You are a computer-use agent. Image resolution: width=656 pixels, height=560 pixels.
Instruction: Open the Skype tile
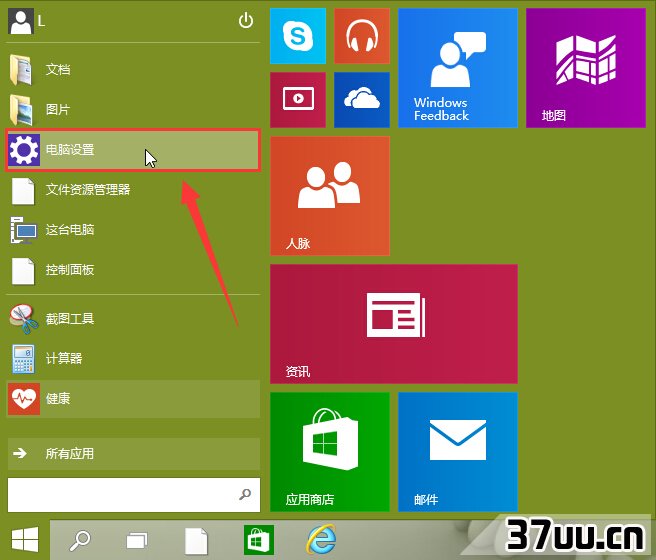pos(298,36)
